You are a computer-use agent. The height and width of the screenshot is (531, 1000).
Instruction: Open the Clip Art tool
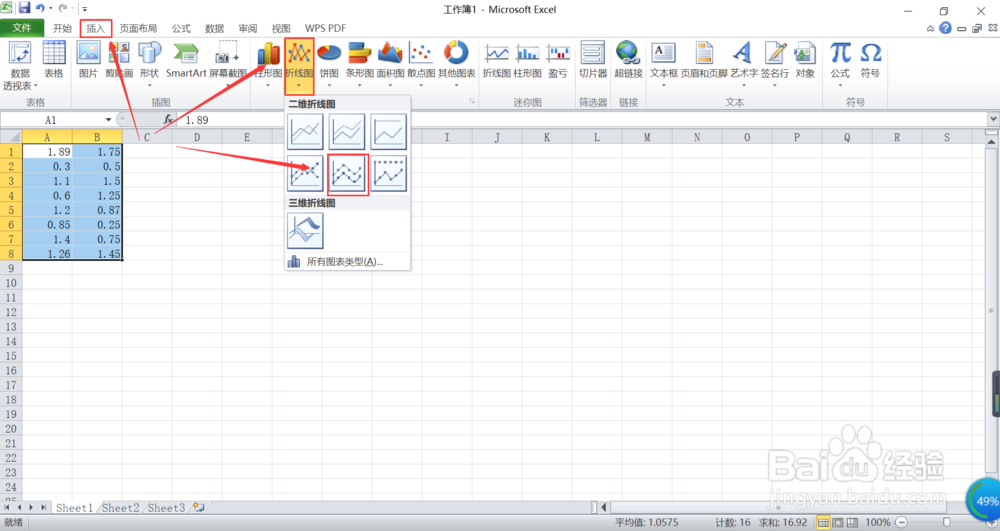tap(119, 61)
